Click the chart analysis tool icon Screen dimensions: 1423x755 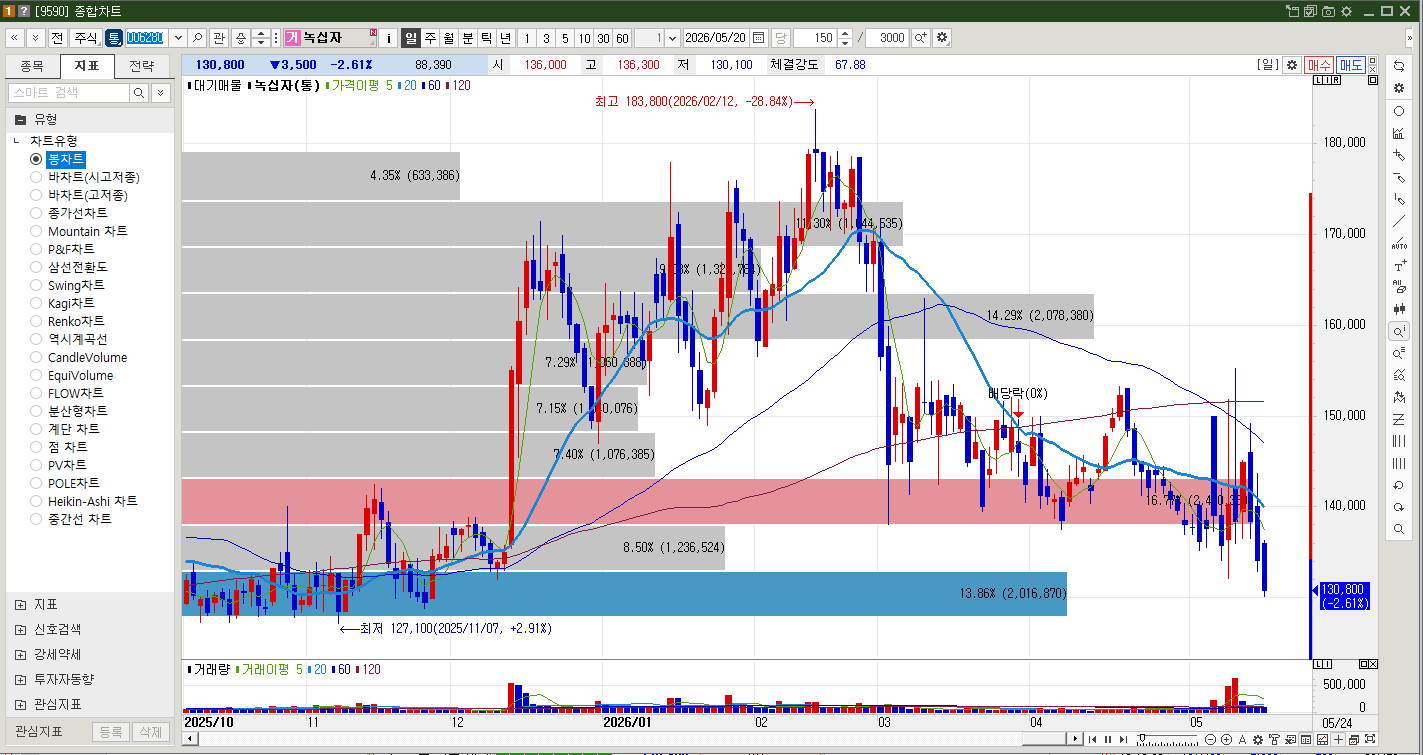tap(1399, 133)
